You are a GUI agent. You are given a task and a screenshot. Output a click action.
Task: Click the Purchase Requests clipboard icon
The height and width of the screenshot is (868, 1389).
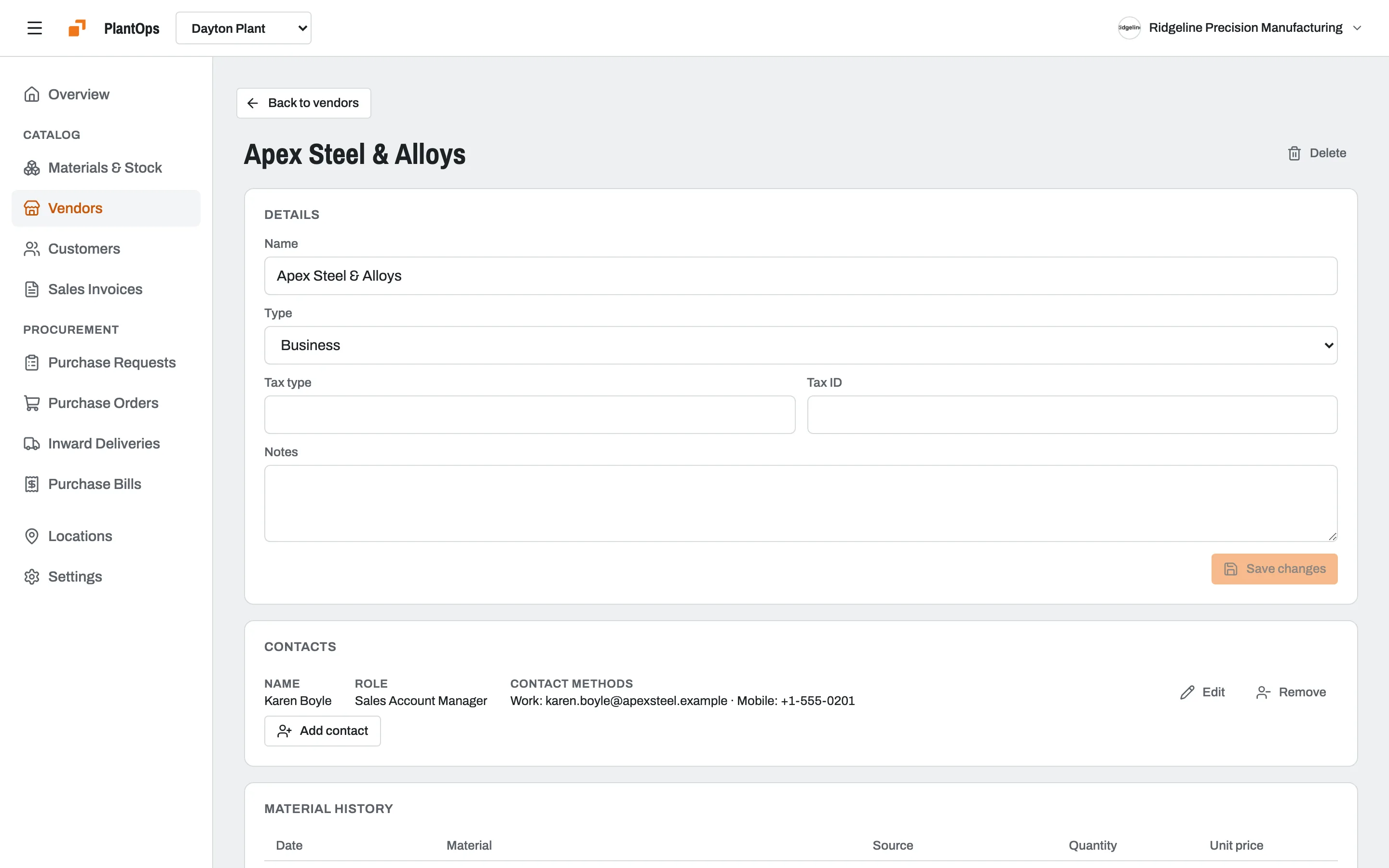click(x=31, y=363)
